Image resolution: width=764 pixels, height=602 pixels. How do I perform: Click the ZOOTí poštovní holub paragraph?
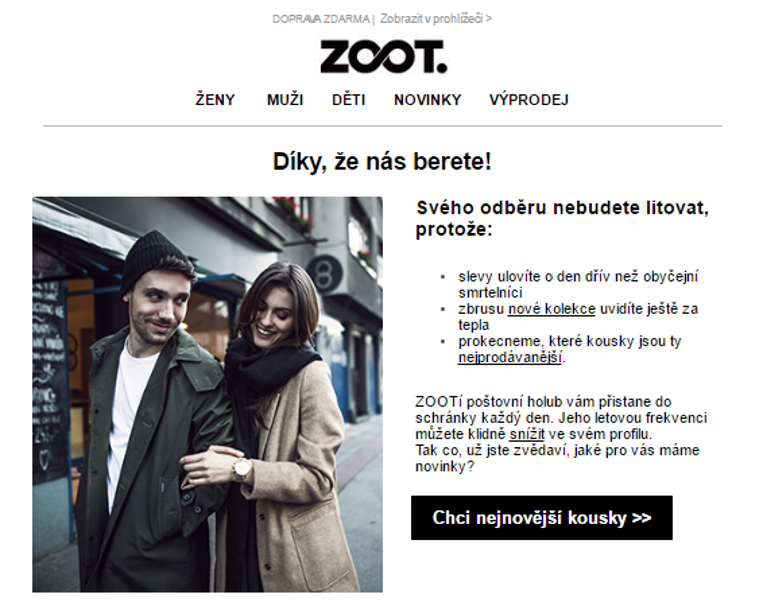561,434
